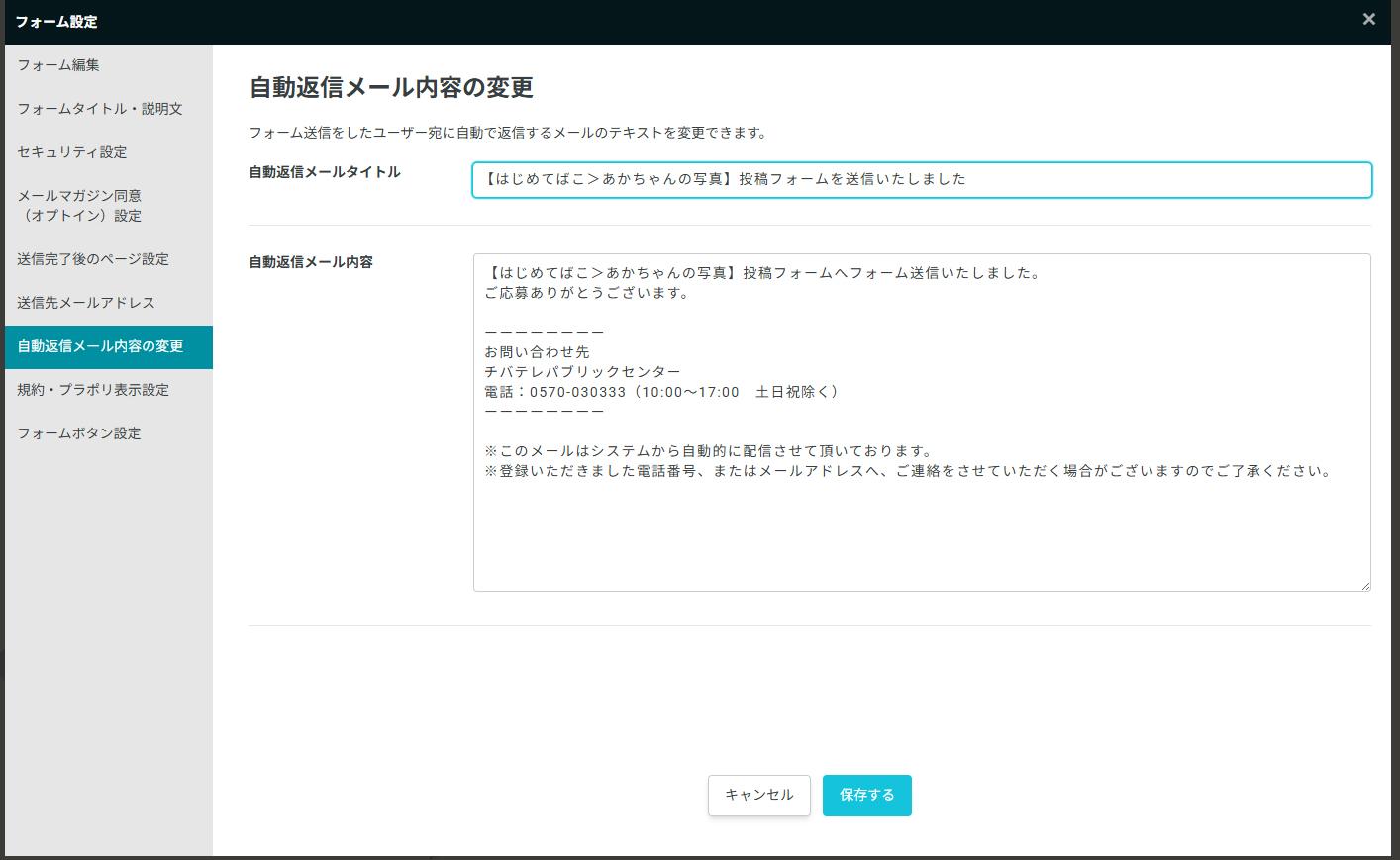The image size is (1400, 860).
Task: Open 送信先メールアドレス settings
Action: [86, 303]
